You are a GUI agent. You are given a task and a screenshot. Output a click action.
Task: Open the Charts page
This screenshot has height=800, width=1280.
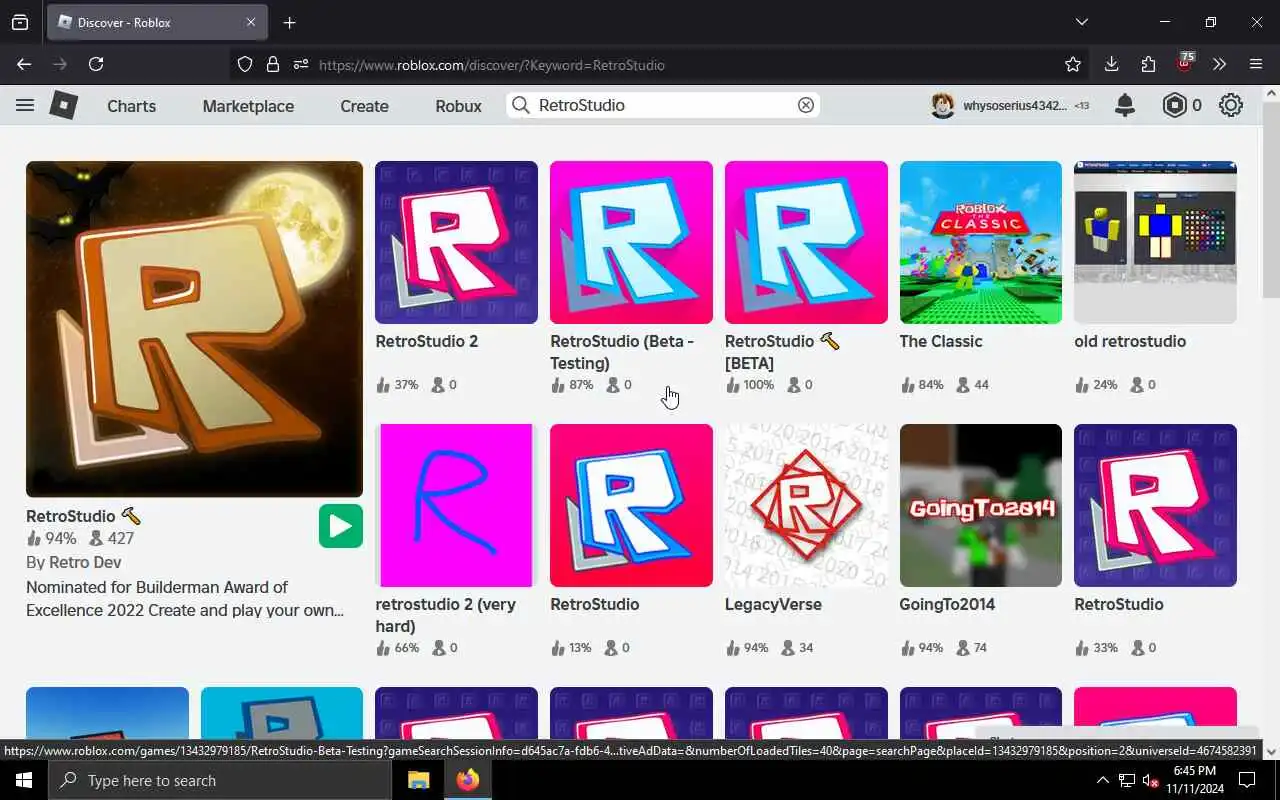click(x=132, y=106)
